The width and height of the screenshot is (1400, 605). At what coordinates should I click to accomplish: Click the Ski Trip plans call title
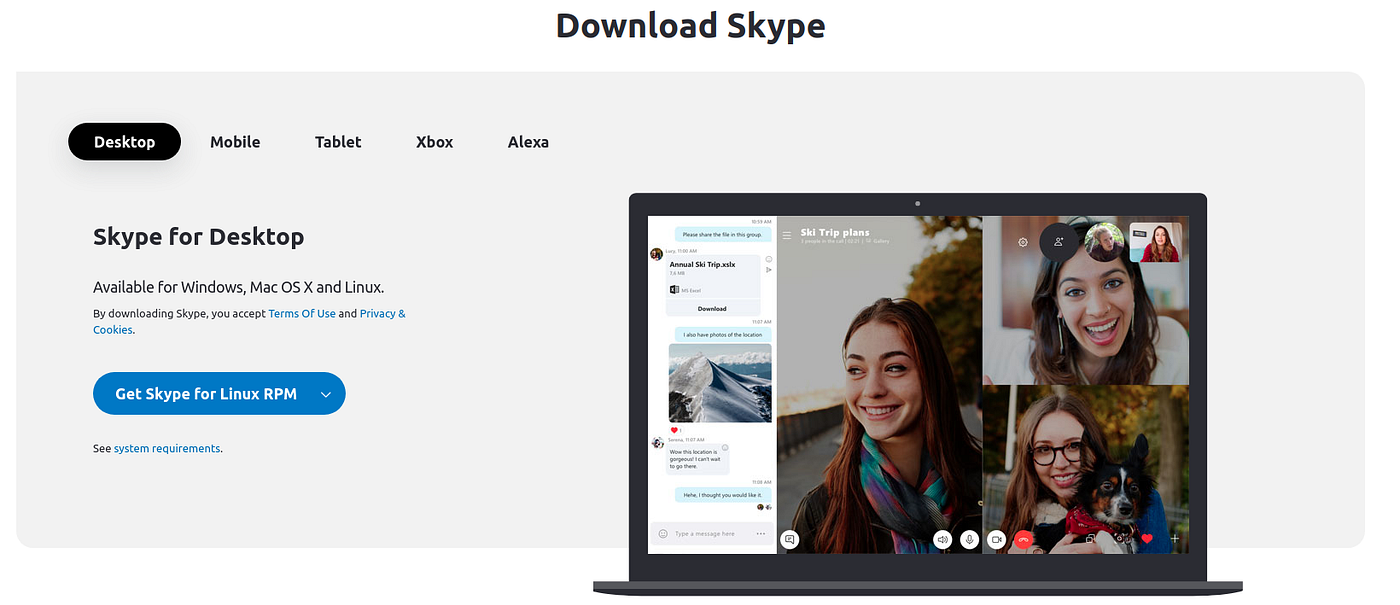(x=835, y=232)
